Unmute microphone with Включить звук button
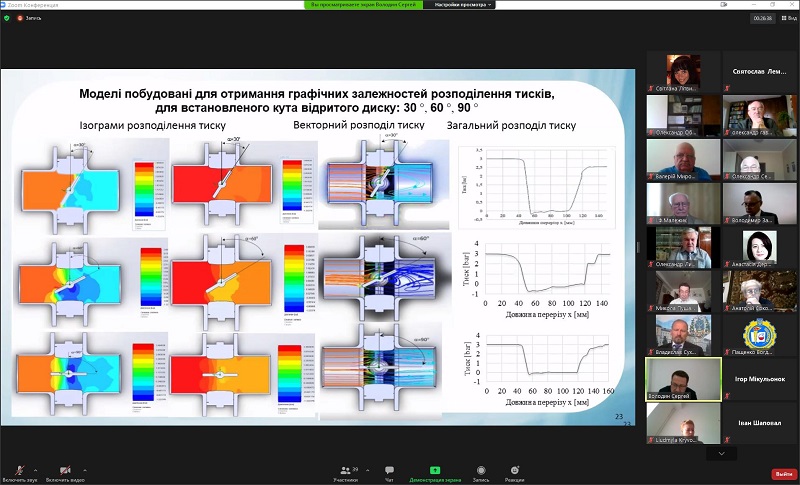Image resolution: width=800 pixels, height=485 pixels. [x=20, y=473]
